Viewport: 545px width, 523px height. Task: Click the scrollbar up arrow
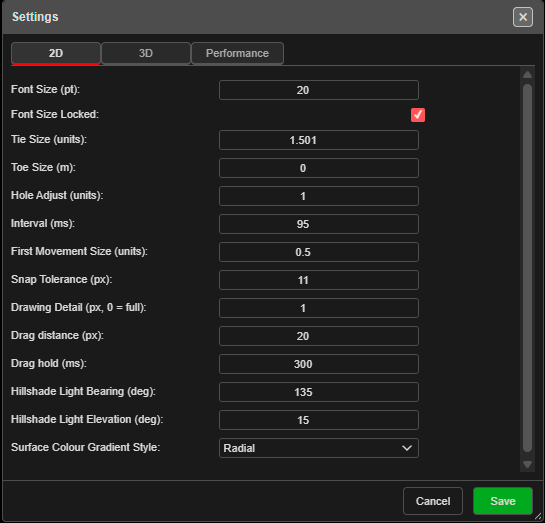(x=527, y=75)
